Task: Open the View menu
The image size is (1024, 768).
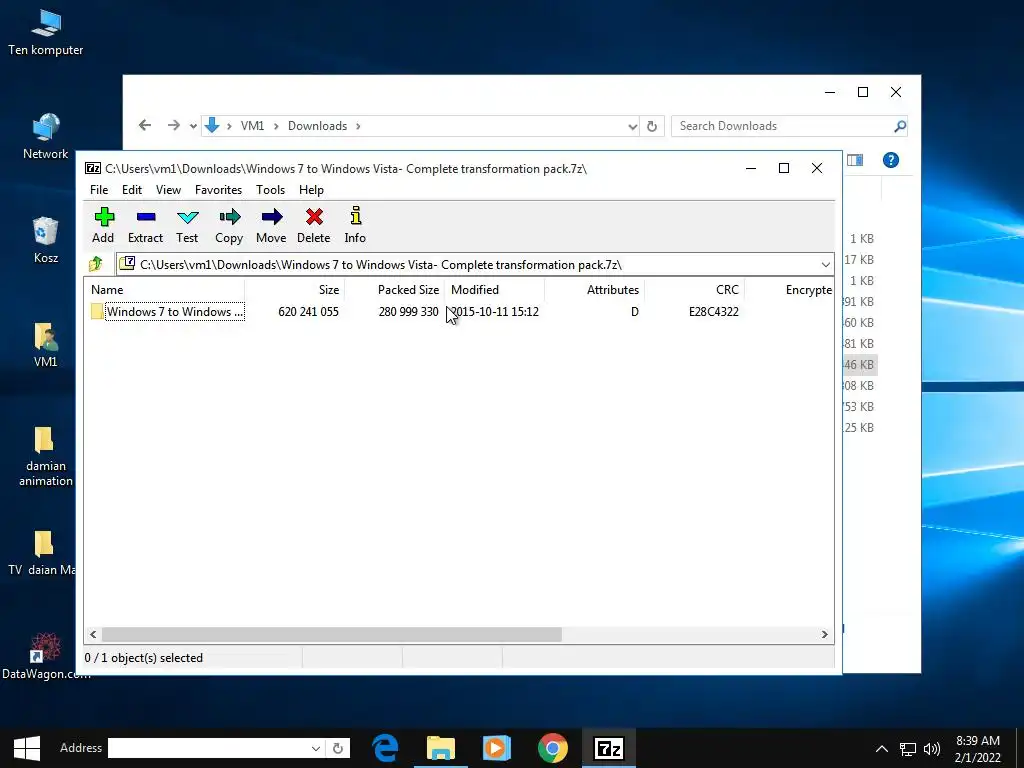Action: point(168,190)
